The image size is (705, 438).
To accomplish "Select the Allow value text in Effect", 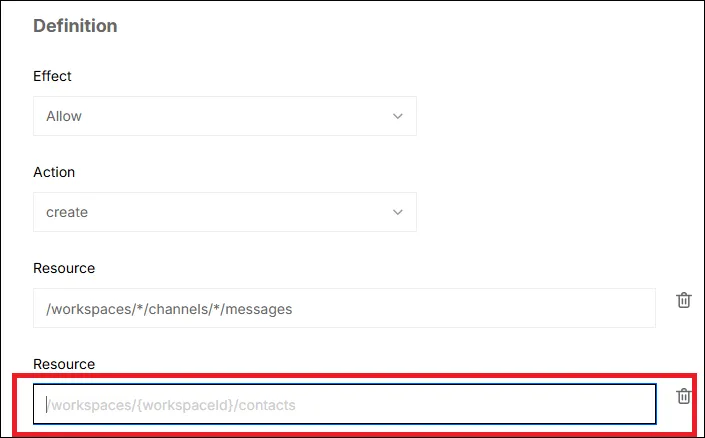I will [x=64, y=116].
